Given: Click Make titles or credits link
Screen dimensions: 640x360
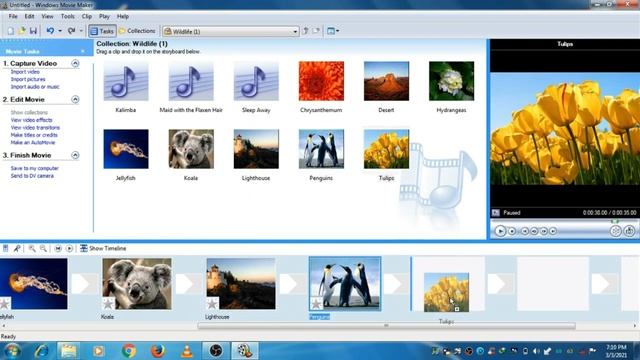Looking at the screenshot, I should pos(34,135).
